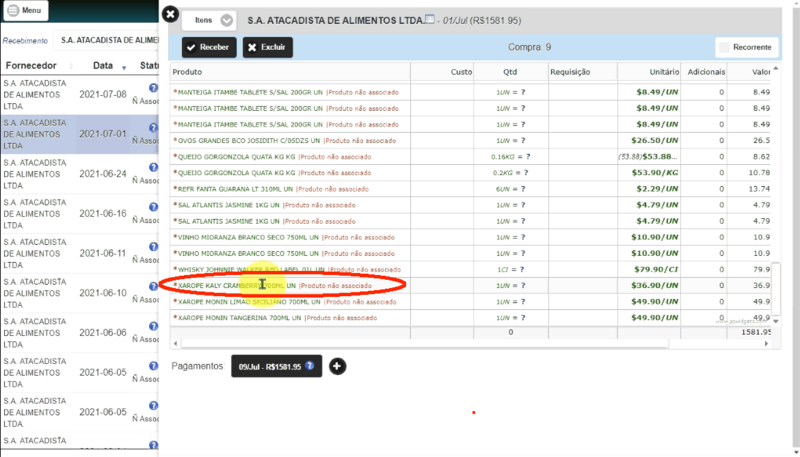Click the Excluir button

coord(267,47)
